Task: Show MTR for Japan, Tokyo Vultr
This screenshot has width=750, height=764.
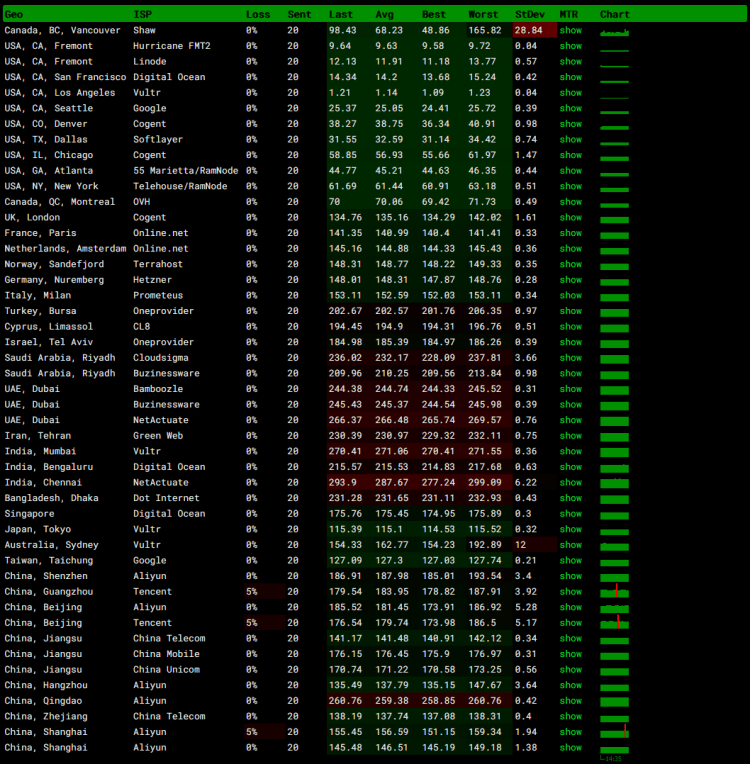Action: pyautogui.click(x=570, y=529)
